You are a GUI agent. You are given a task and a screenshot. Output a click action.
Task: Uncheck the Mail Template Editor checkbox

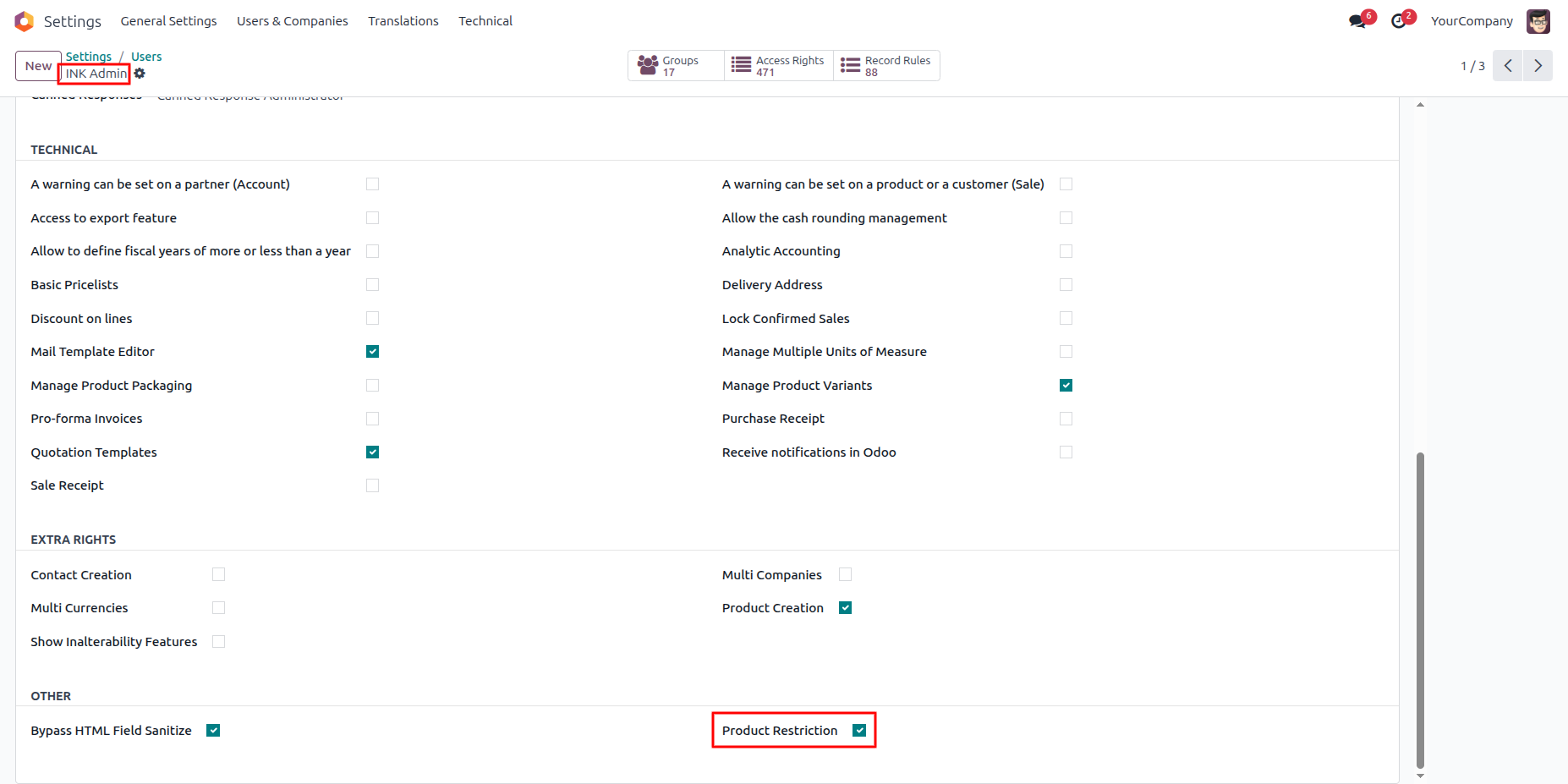point(372,352)
